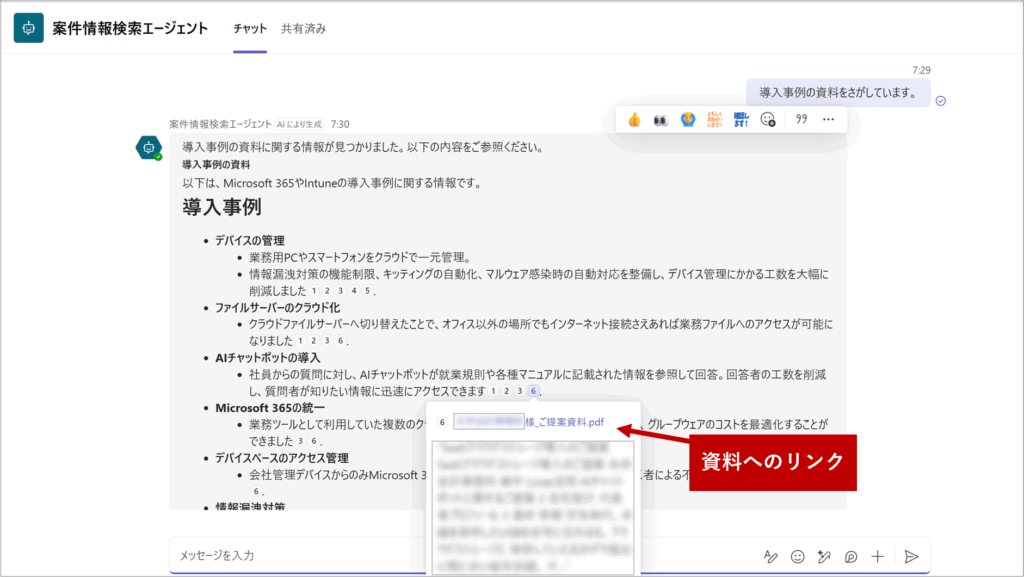This screenshot has height=577, width=1024.
Task: Open the add-reaction emoji picker
Action: (x=768, y=119)
